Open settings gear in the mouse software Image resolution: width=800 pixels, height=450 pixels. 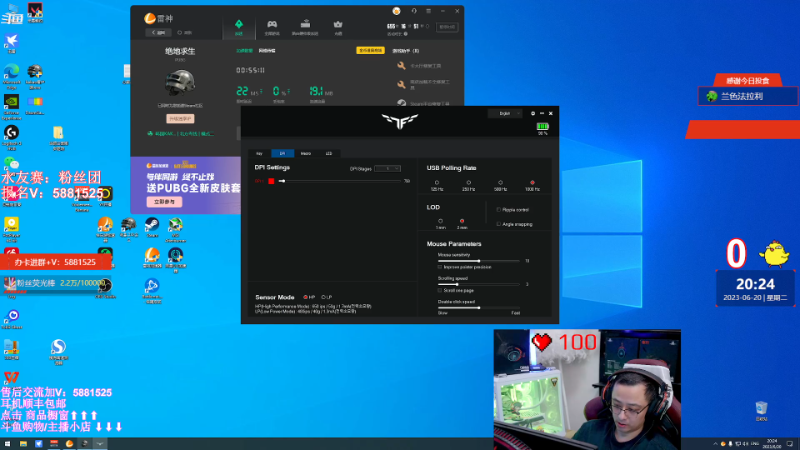(x=533, y=113)
